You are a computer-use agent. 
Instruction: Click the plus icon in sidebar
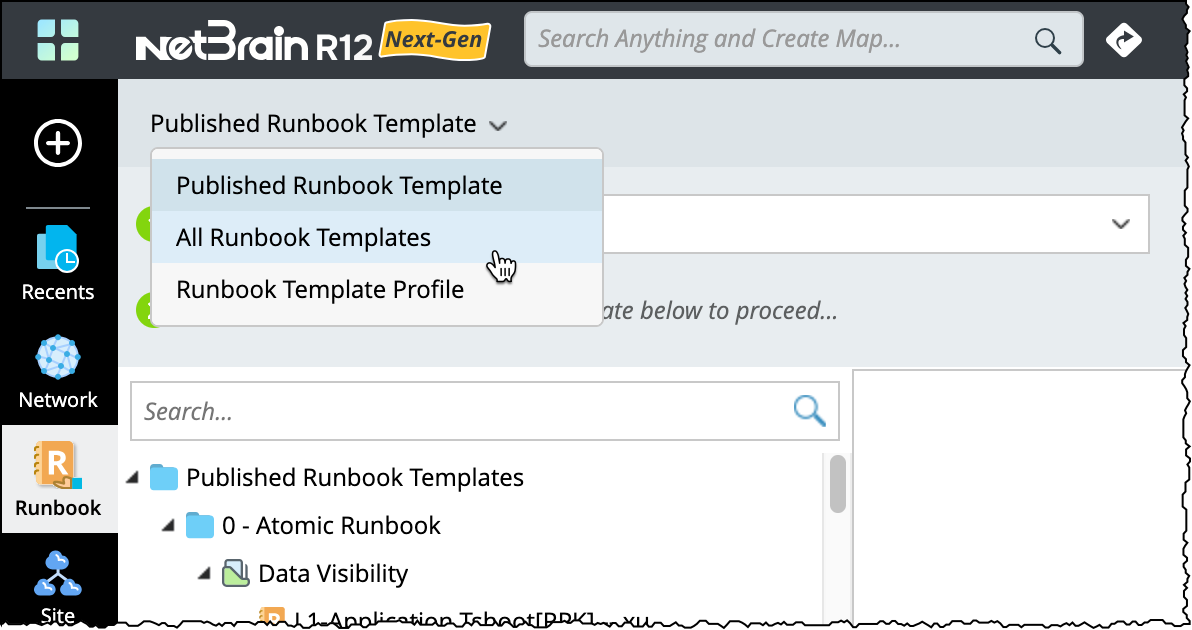58,144
